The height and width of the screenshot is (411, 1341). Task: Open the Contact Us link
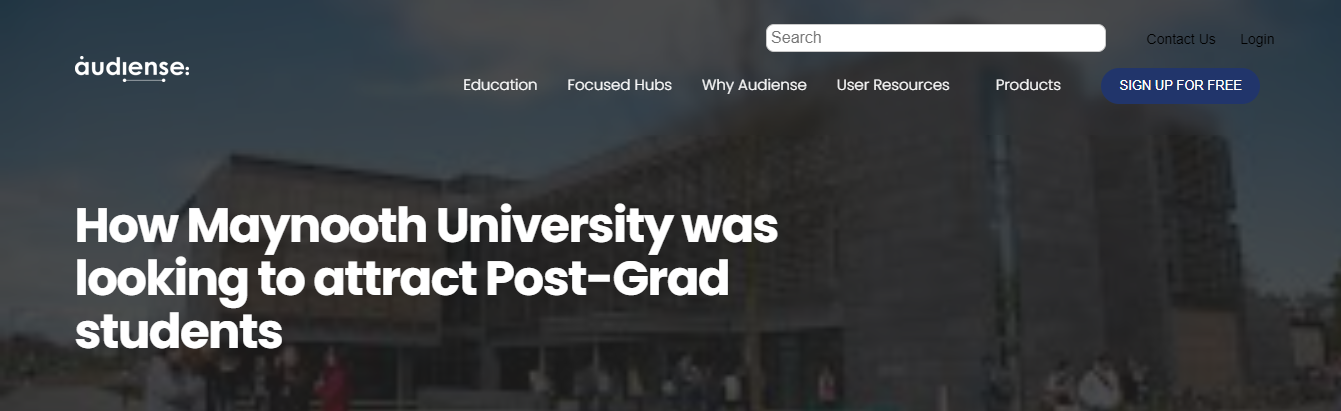1181,39
